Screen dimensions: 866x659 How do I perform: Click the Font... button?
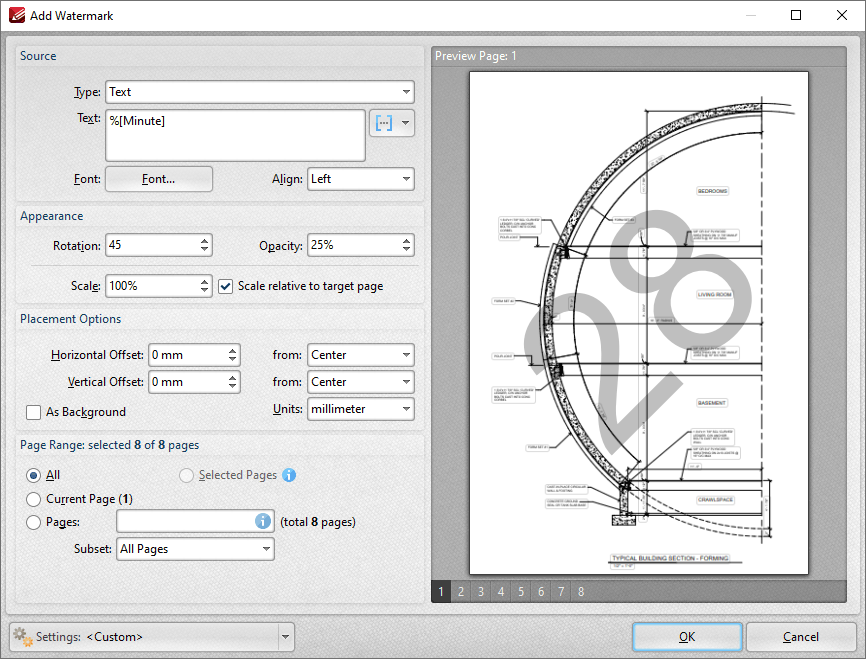(159, 179)
